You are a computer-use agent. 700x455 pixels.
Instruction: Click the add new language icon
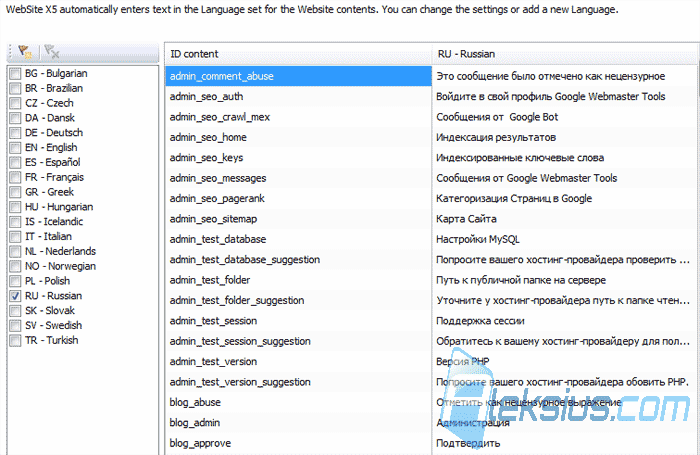point(25,52)
